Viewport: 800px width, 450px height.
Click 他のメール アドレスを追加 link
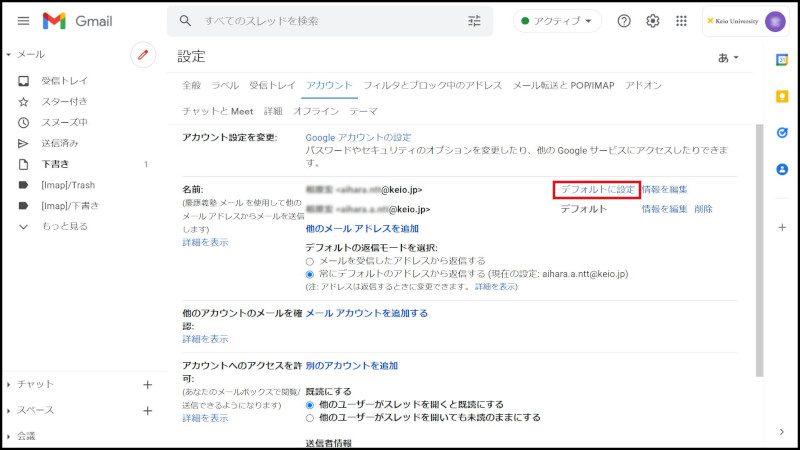[x=362, y=229]
